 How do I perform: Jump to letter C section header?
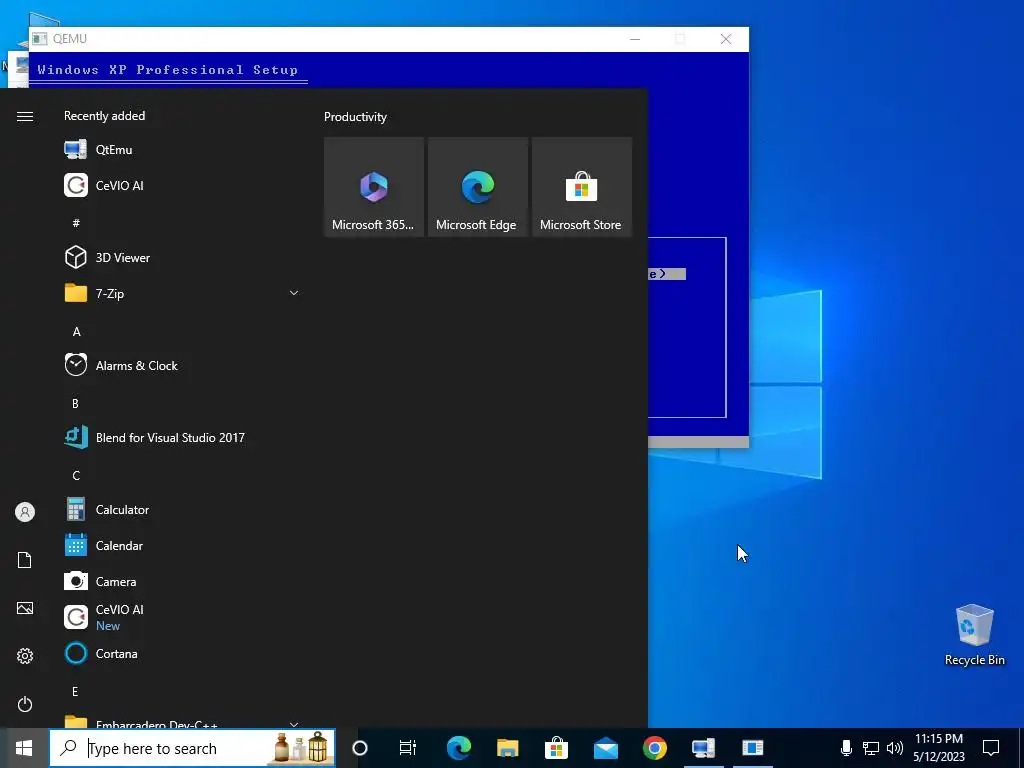(x=76, y=475)
